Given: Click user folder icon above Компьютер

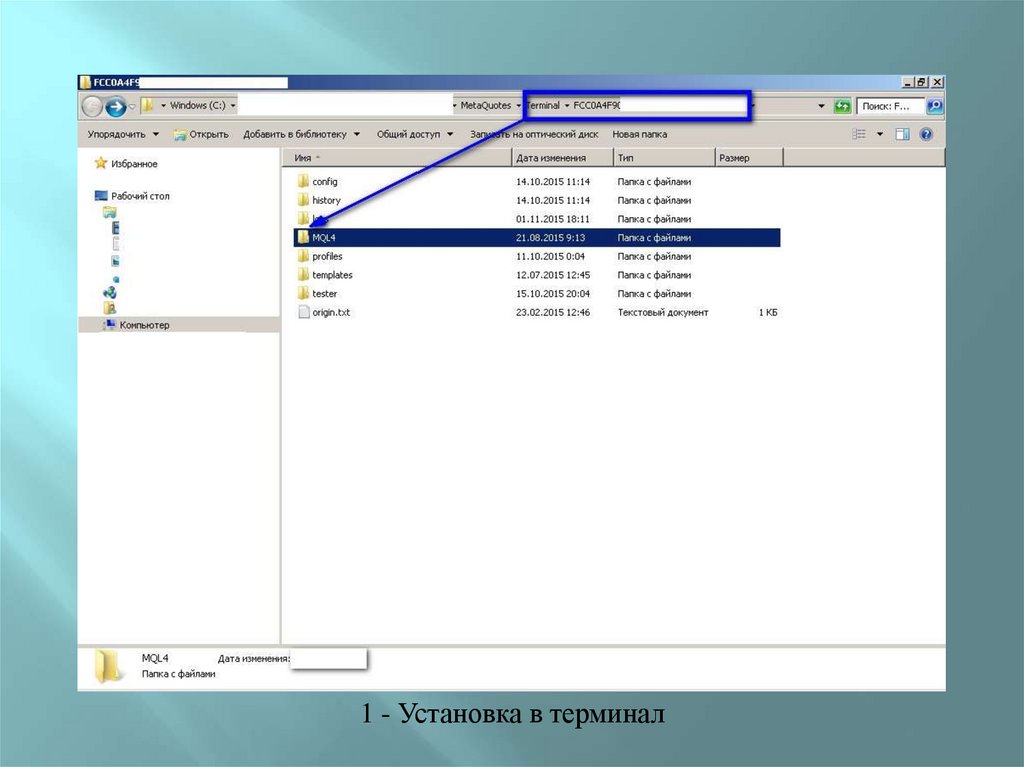Looking at the screenshot, I should [x=110, y=308].
